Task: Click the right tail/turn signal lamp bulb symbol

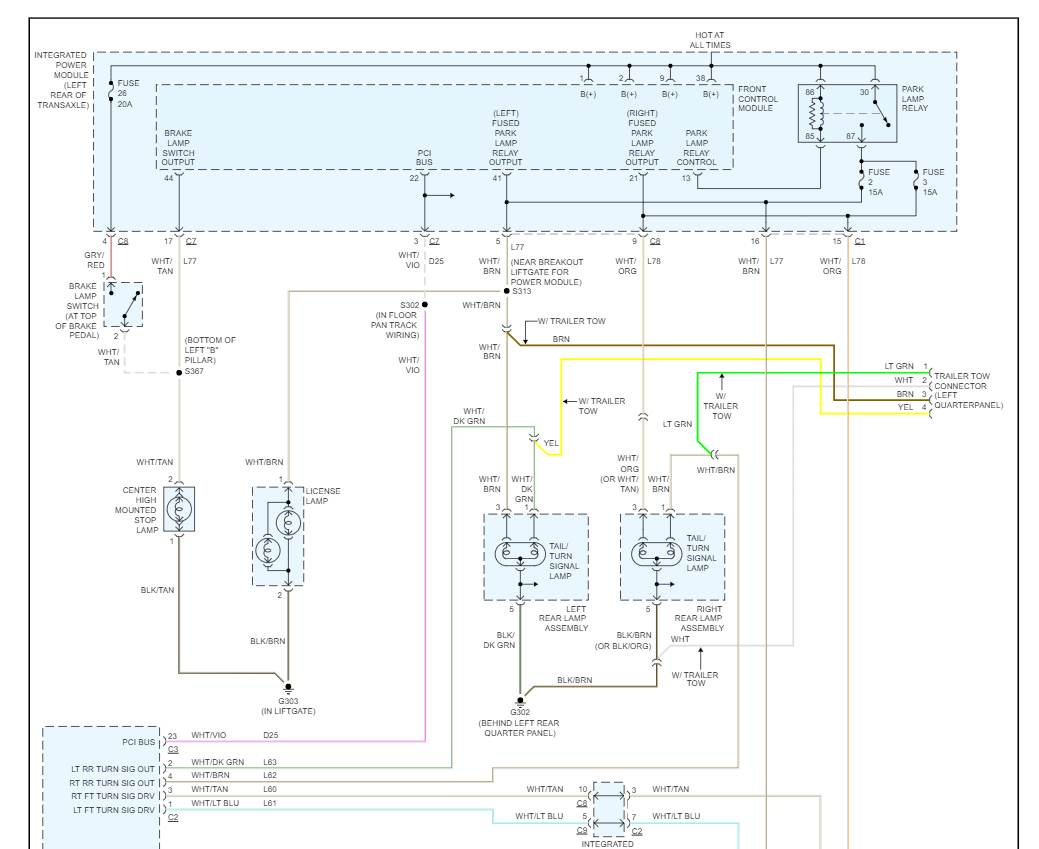Action: point(656,553)
